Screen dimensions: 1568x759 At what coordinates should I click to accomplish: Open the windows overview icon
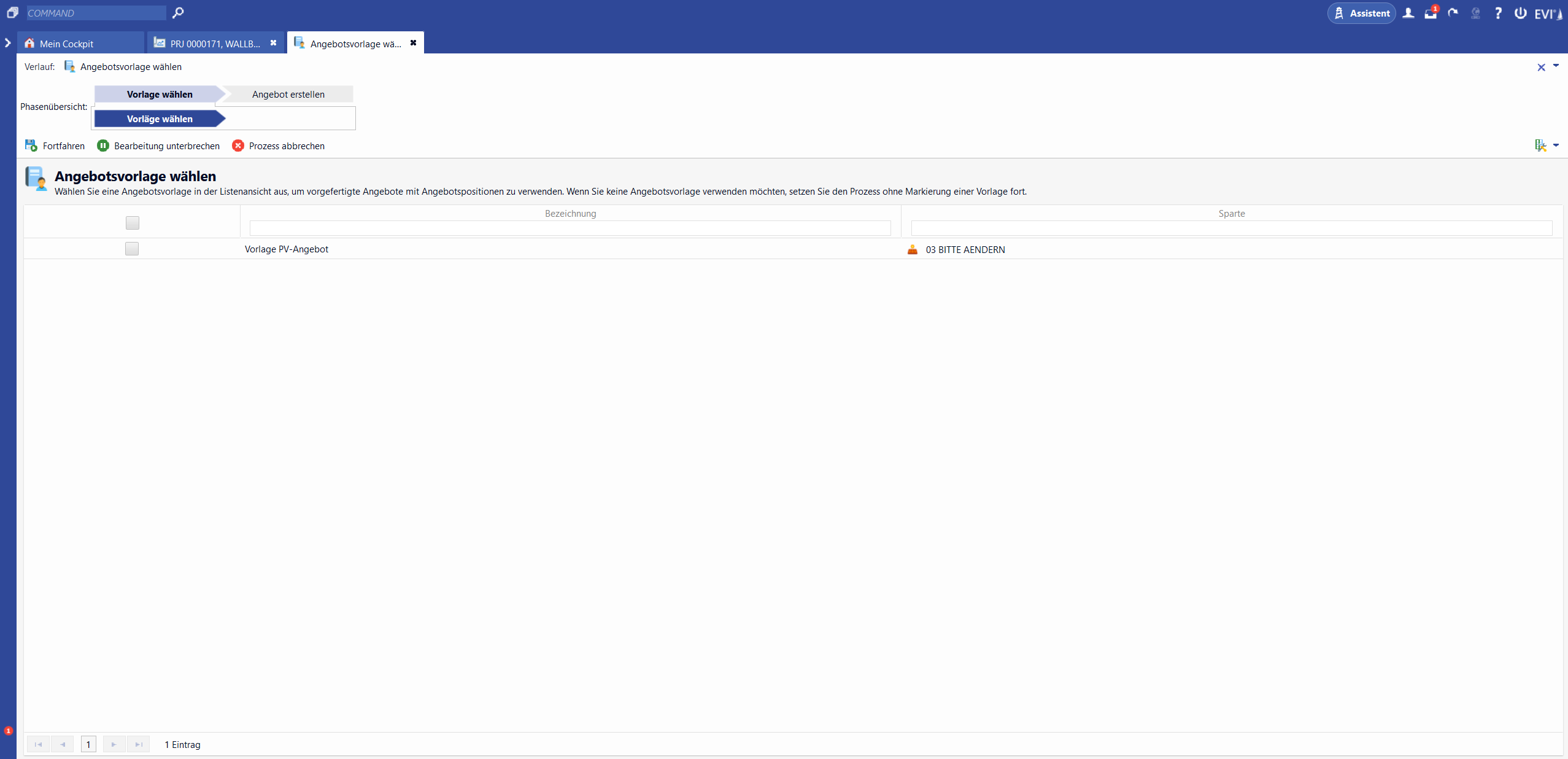tap(12, 12)
